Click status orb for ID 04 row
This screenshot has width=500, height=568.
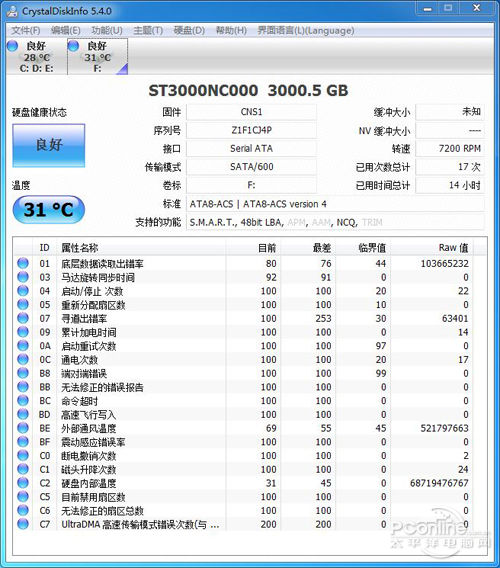coord(23,291)
